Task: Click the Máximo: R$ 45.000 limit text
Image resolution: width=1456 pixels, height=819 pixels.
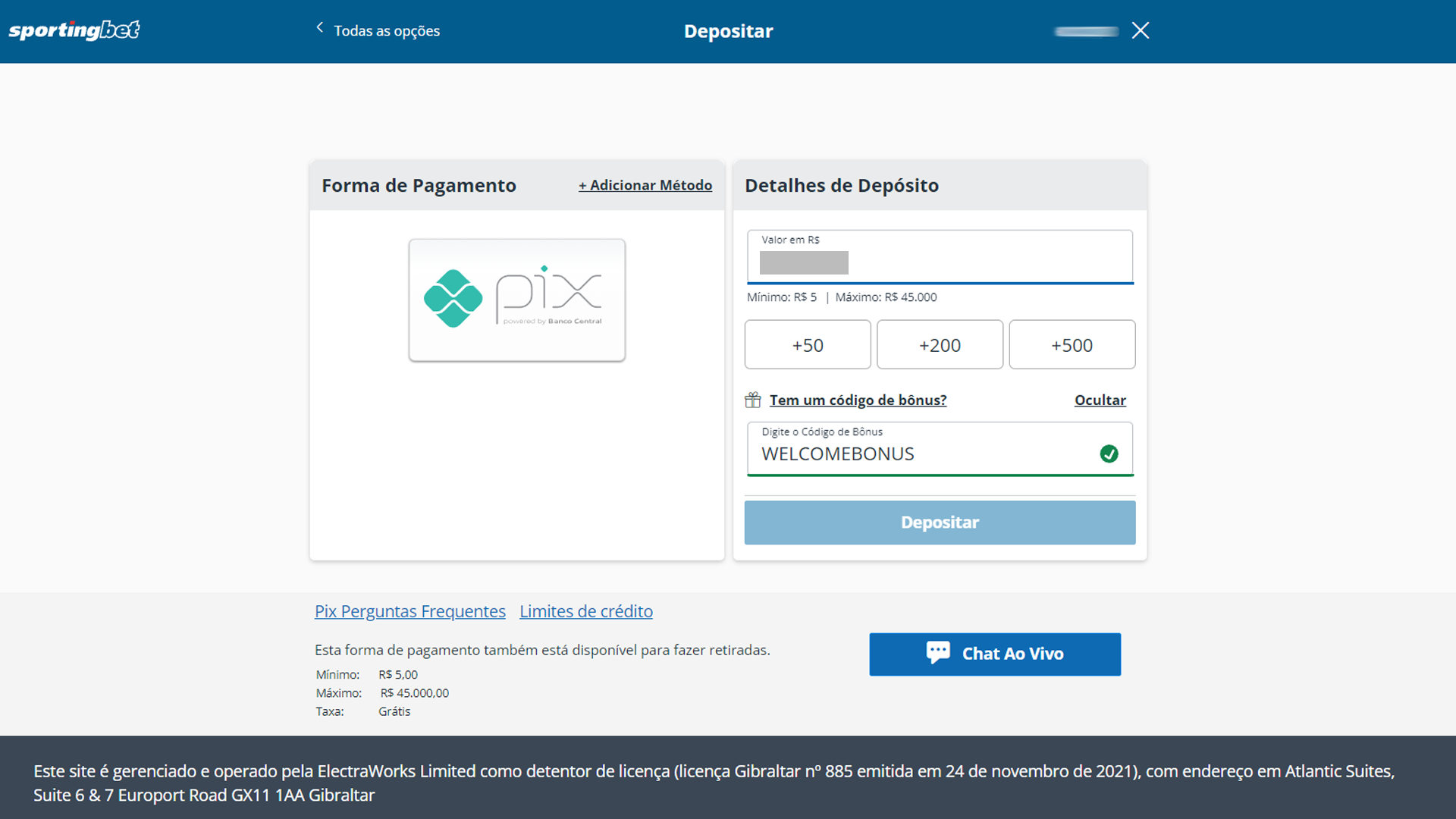Action: [886, 297]
